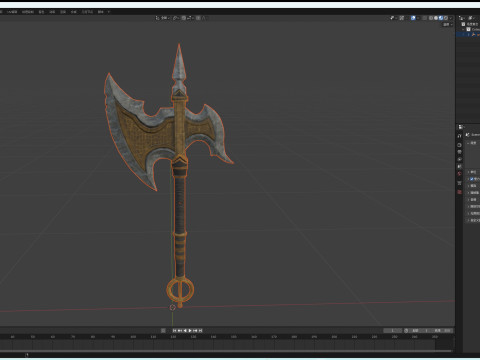Toggle X-ray mode in viewport header
This screenshot has height=360, width=480.
424,18
